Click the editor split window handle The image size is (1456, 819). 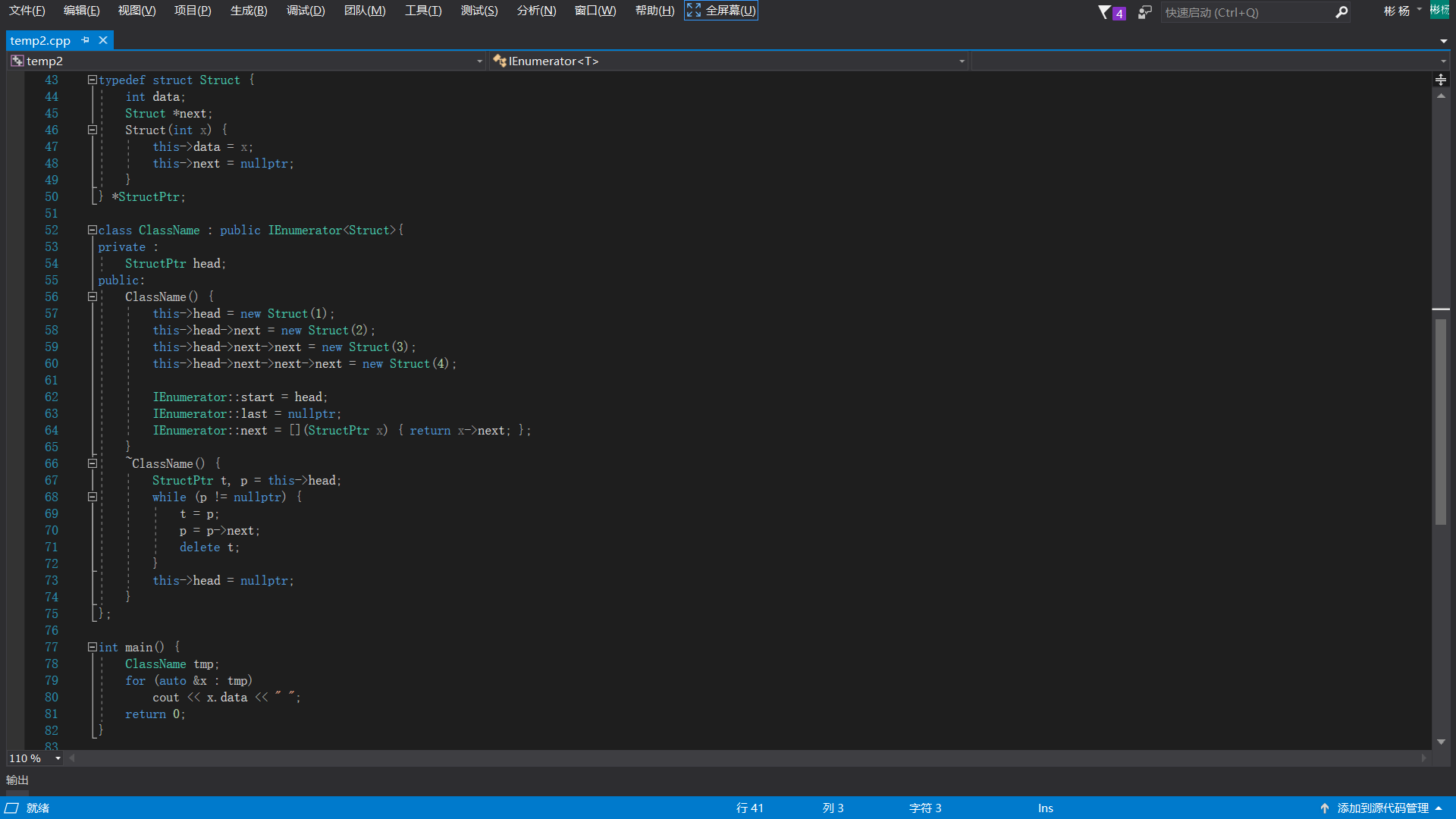(1441, 80)
